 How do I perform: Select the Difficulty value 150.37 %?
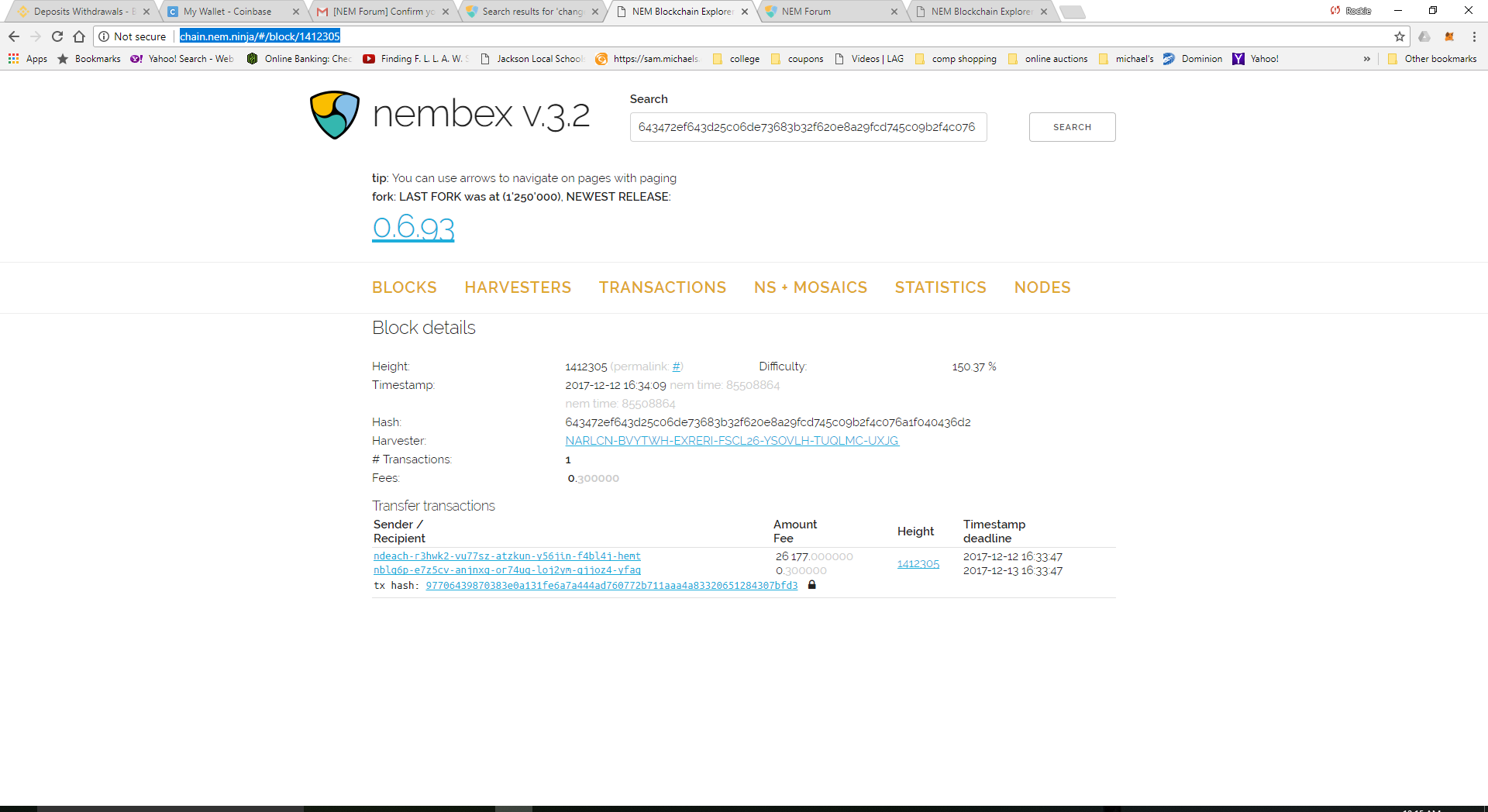[974, 366]
